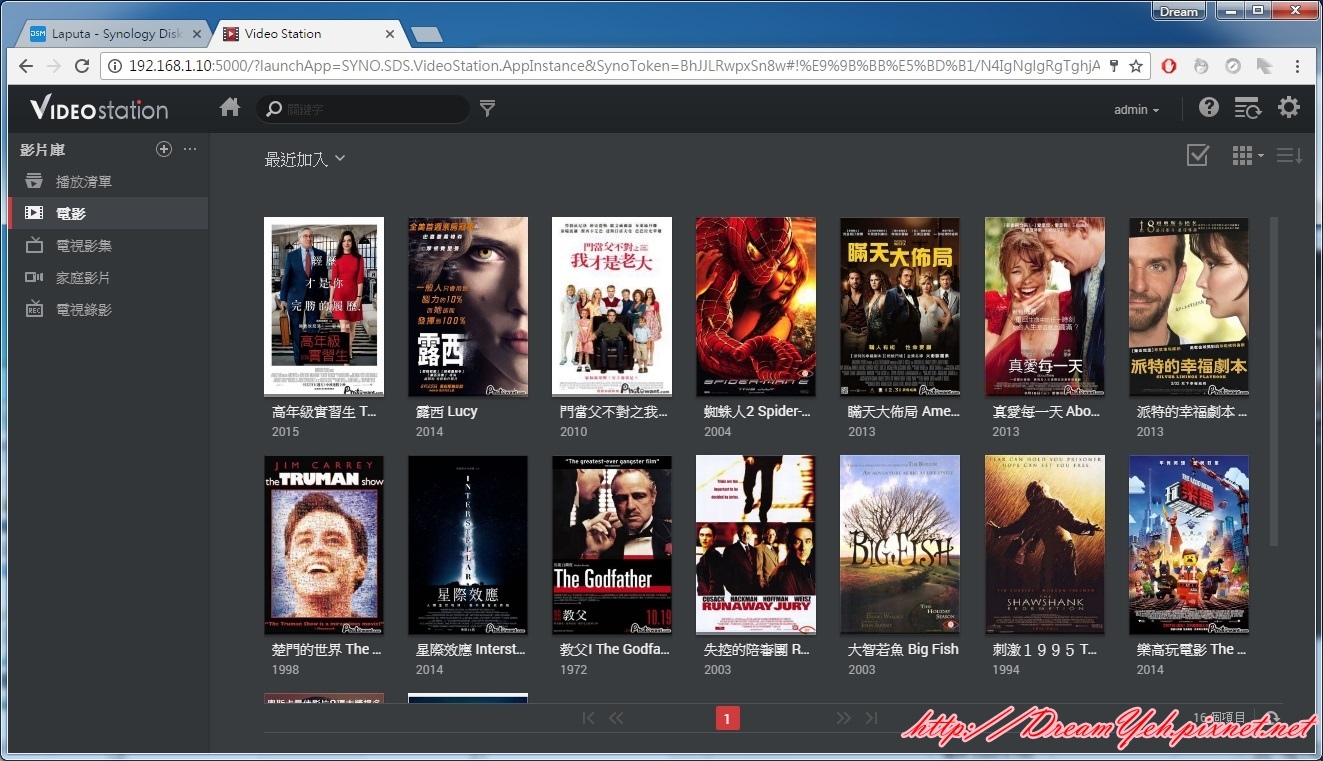
Task: Switch to the Laputa Synology browser tab
Action: pos(111,33)
